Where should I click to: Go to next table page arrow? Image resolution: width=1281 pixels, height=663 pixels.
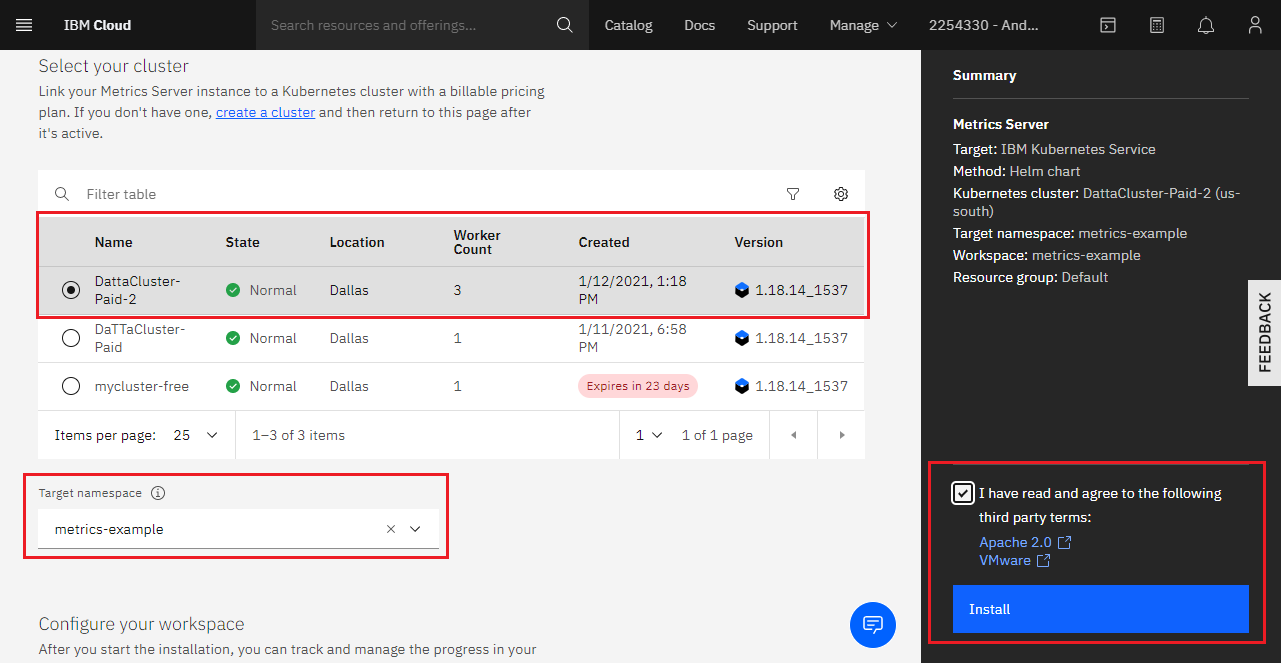(x=842, y=435)
